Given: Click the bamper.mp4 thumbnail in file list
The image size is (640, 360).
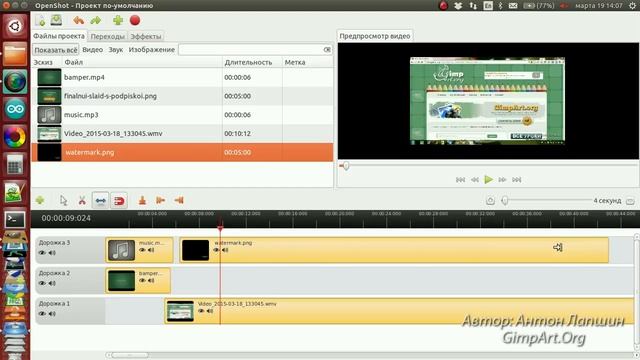Looking at the screenshot, I should click(x=49, y=77).
